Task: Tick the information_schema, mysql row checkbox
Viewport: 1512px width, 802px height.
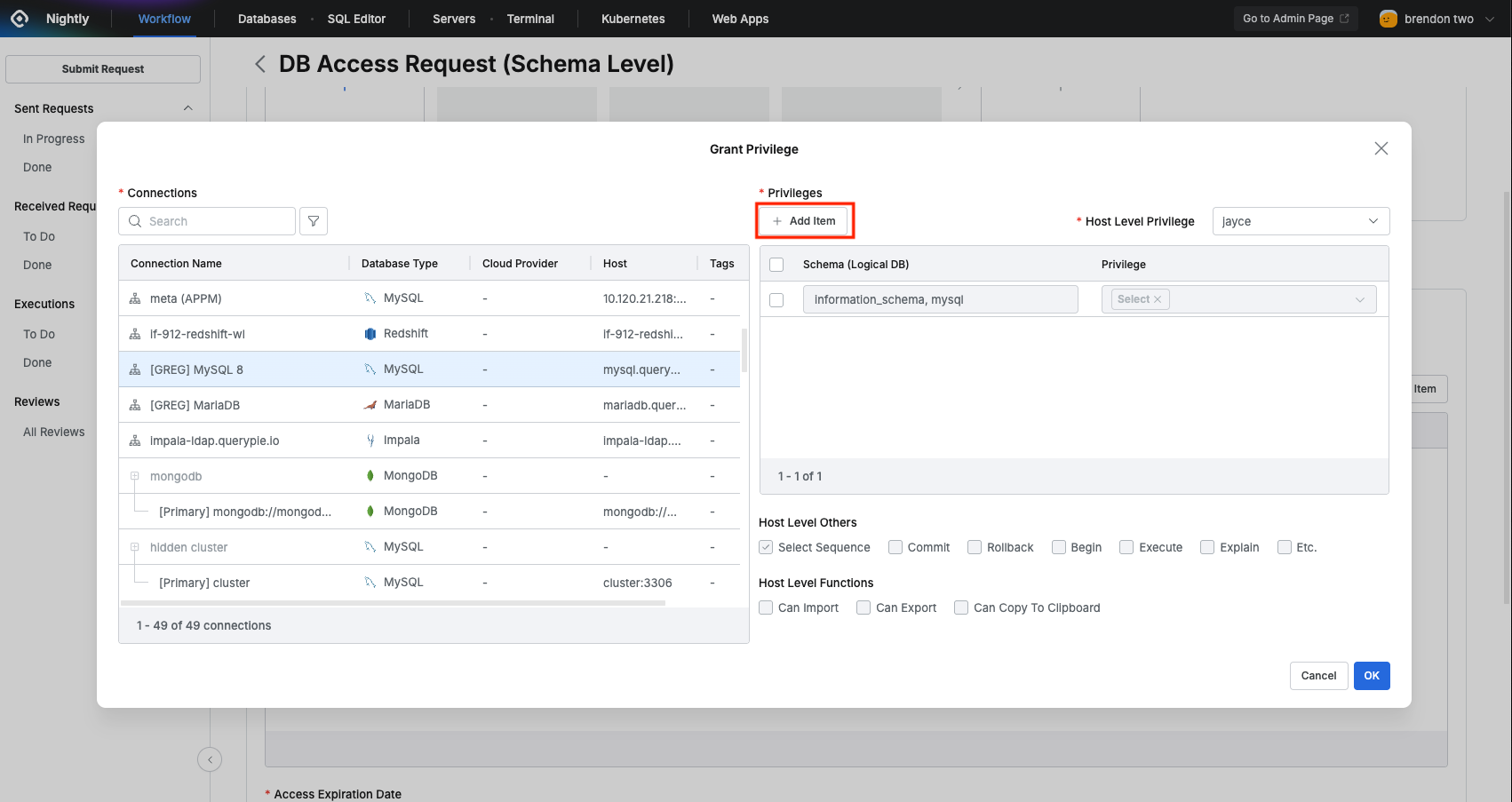Action: 776,300
